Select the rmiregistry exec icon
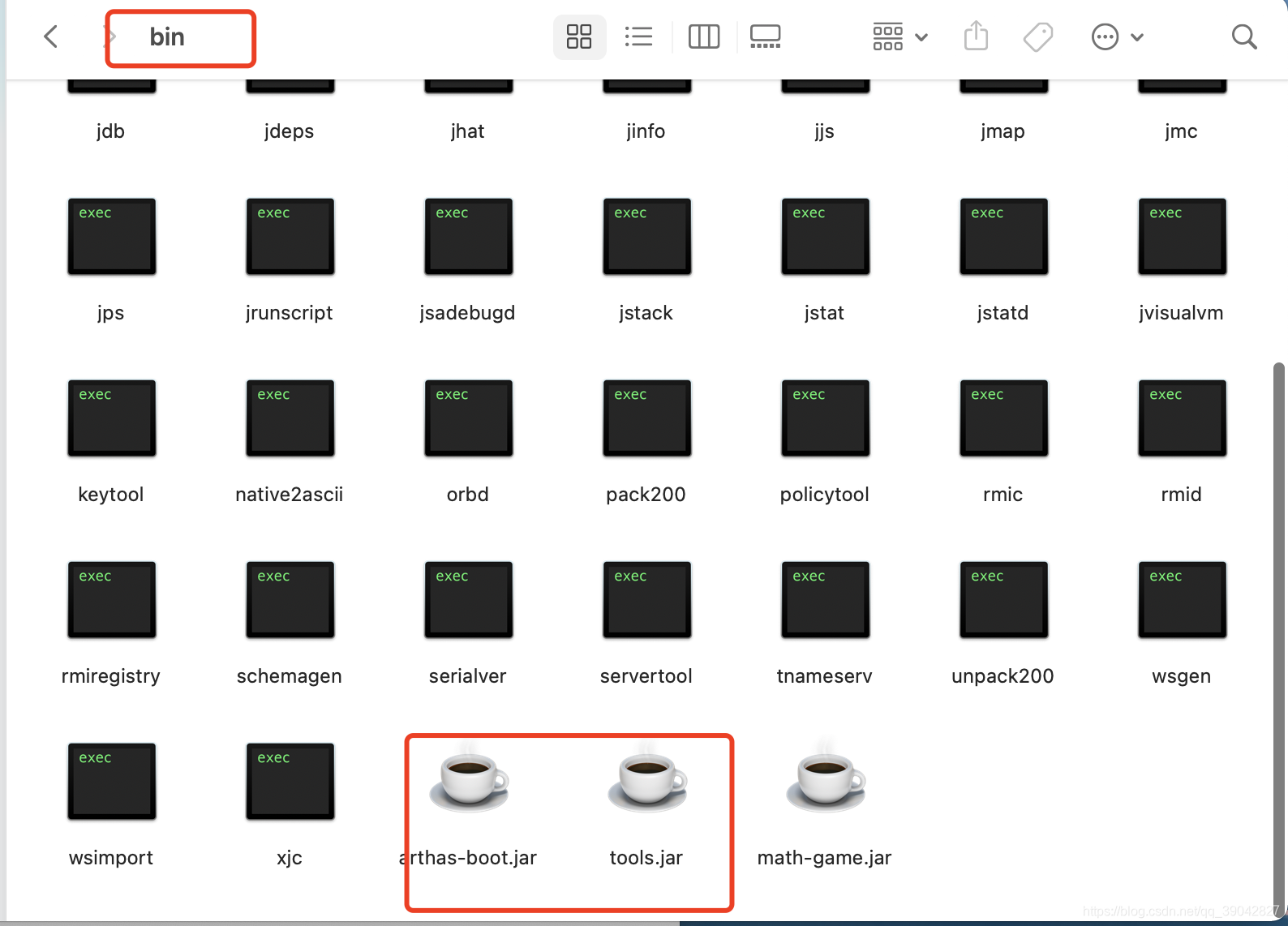 pyautogui.click(x=112, y=600)
